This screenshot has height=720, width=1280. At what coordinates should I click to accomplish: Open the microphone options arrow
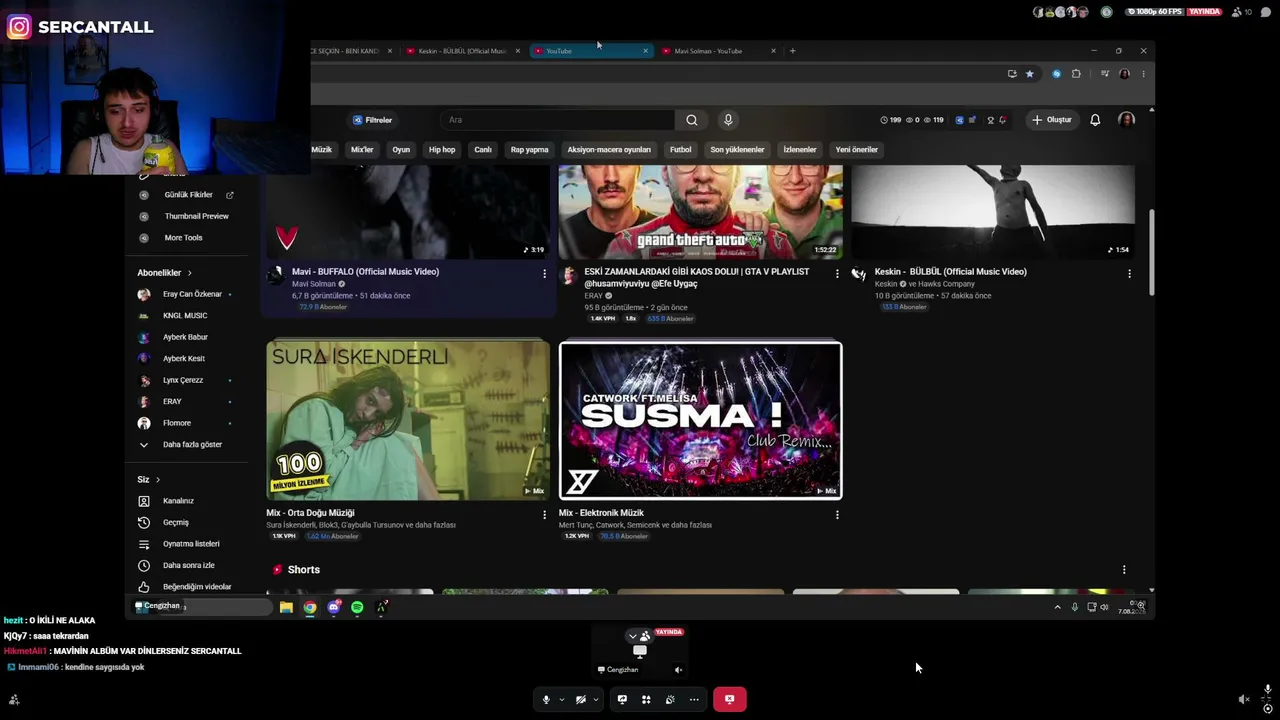pos(561,700)
